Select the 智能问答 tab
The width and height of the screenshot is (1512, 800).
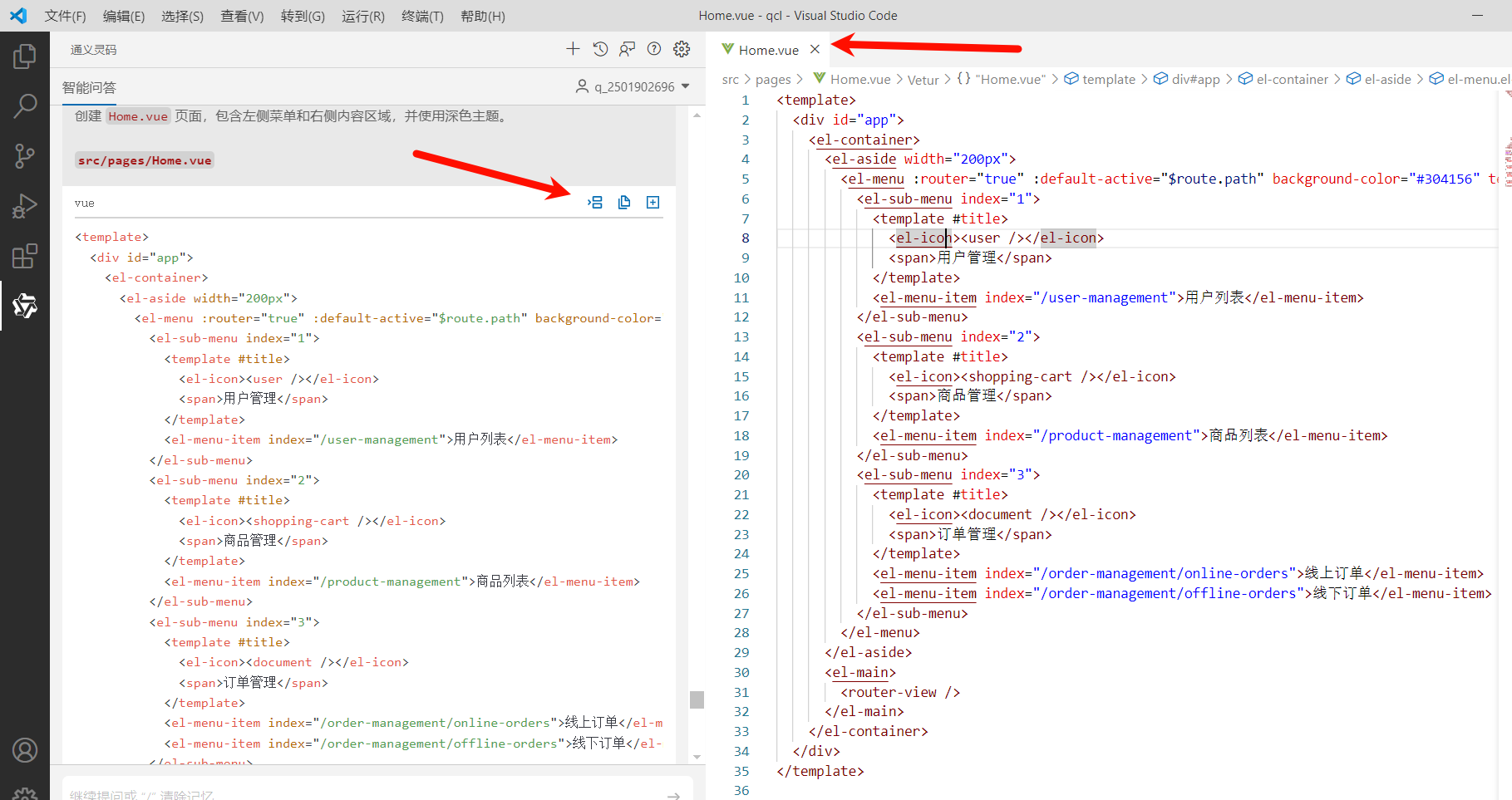(x=89, y=87)
